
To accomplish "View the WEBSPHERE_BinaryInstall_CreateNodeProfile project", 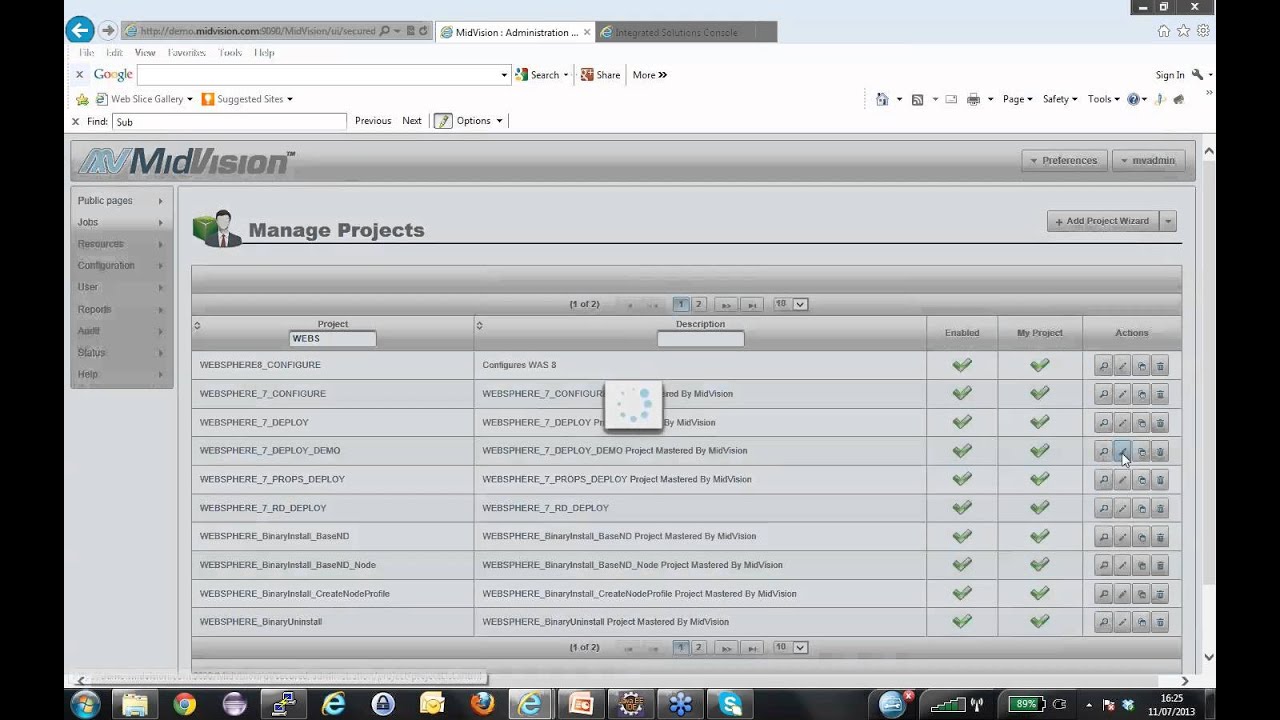I will (1103, 594).
